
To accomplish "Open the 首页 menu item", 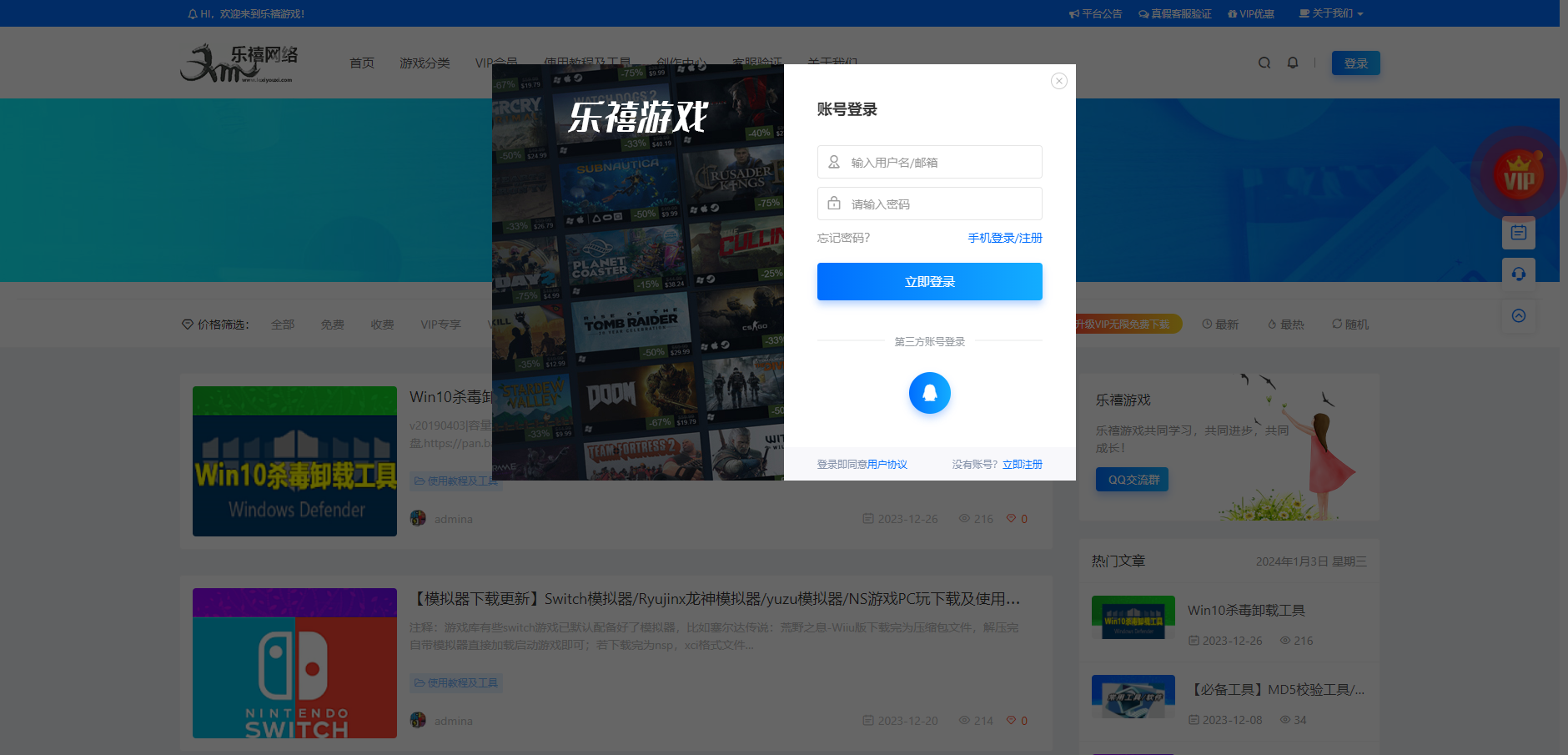I will pos(361,63).
